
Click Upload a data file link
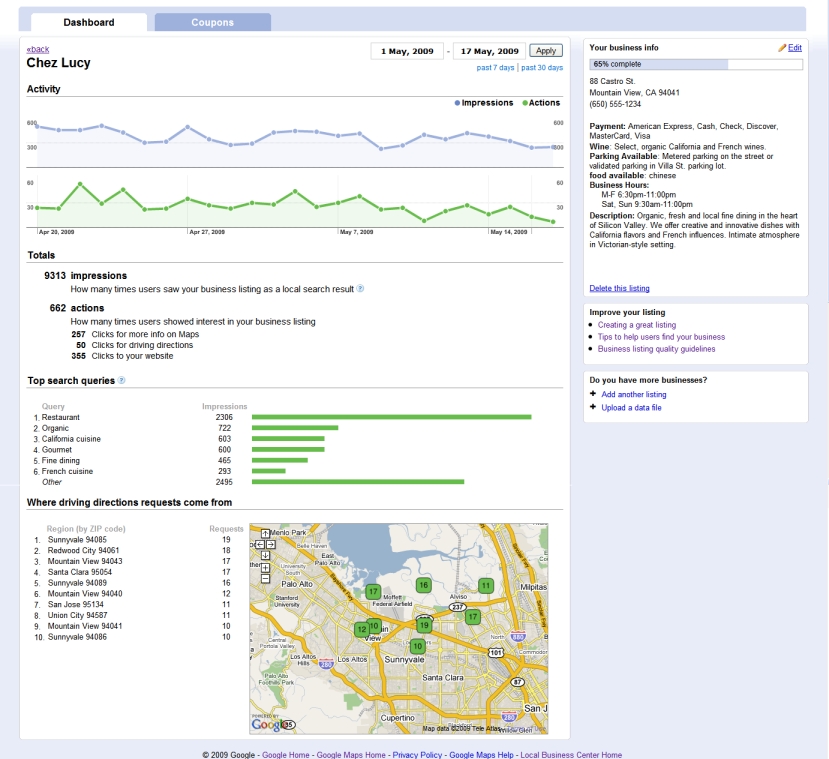631,408
